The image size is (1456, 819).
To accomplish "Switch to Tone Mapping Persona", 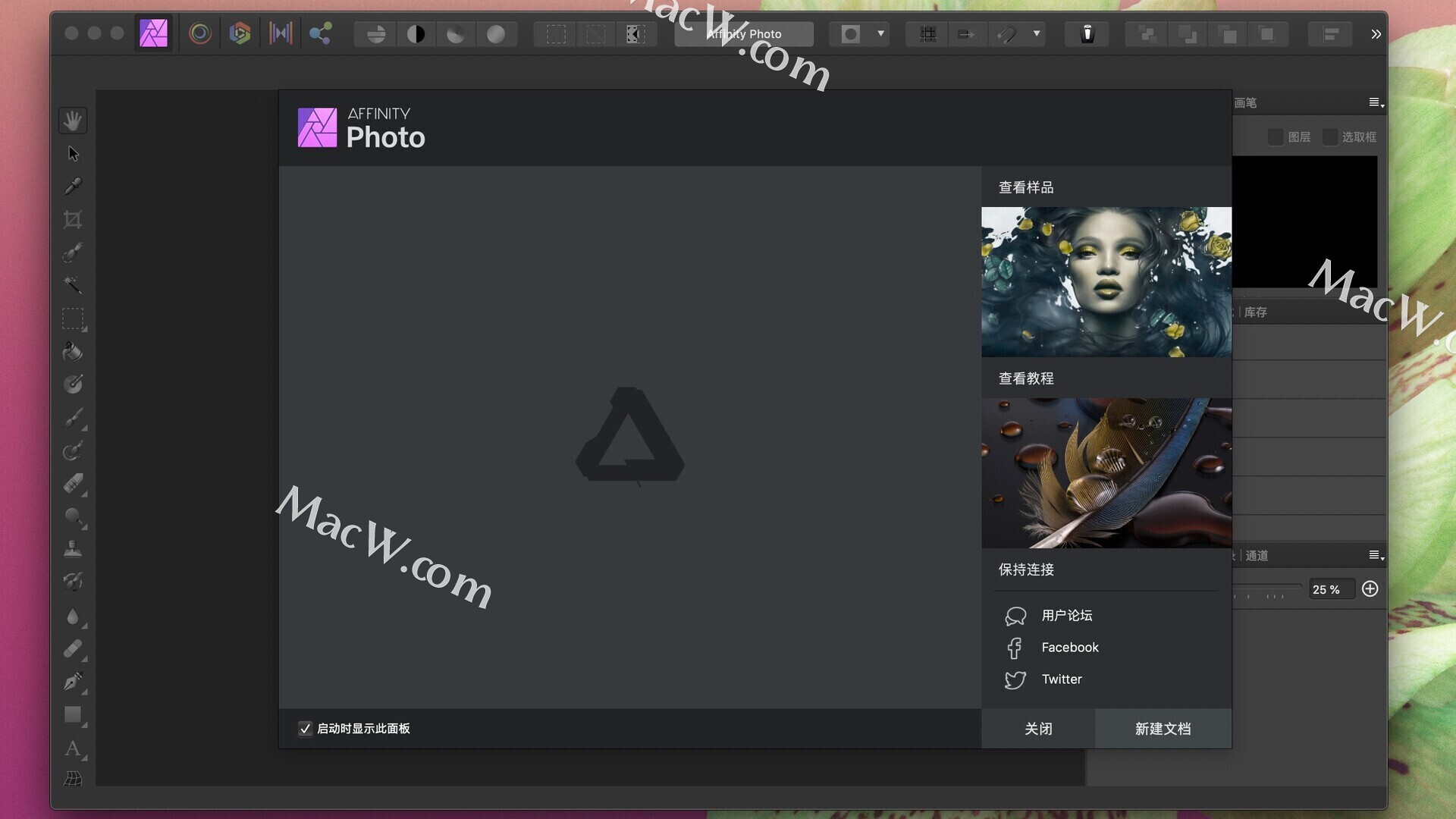I will coord(281,33).
